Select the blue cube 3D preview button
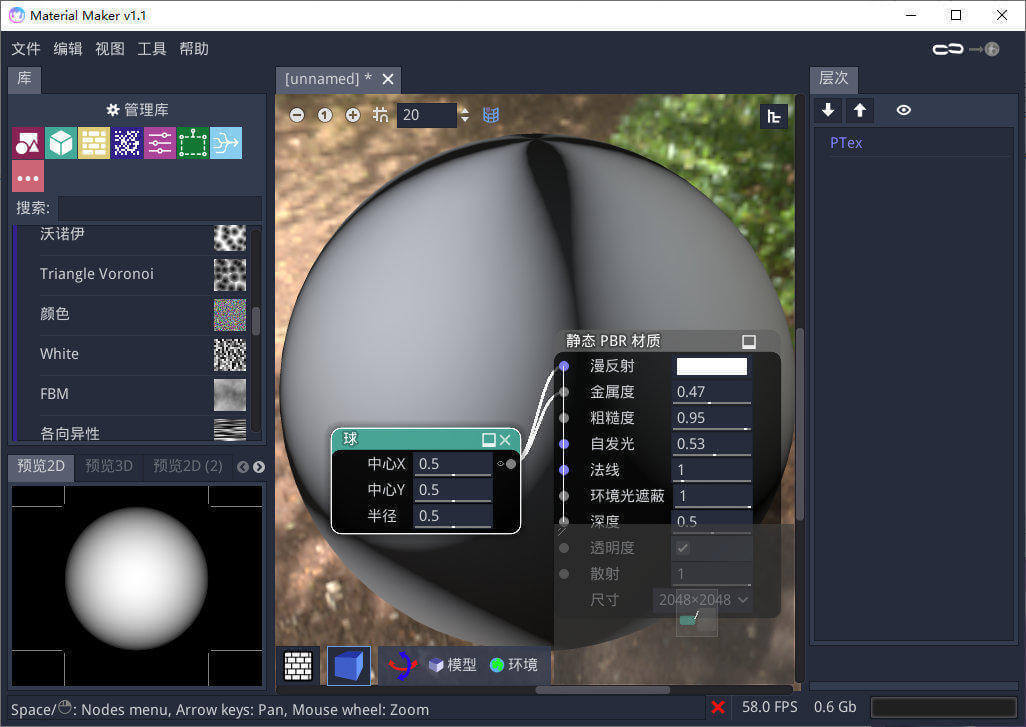This screenshot has height=727, width=1026. pos(349,666)
